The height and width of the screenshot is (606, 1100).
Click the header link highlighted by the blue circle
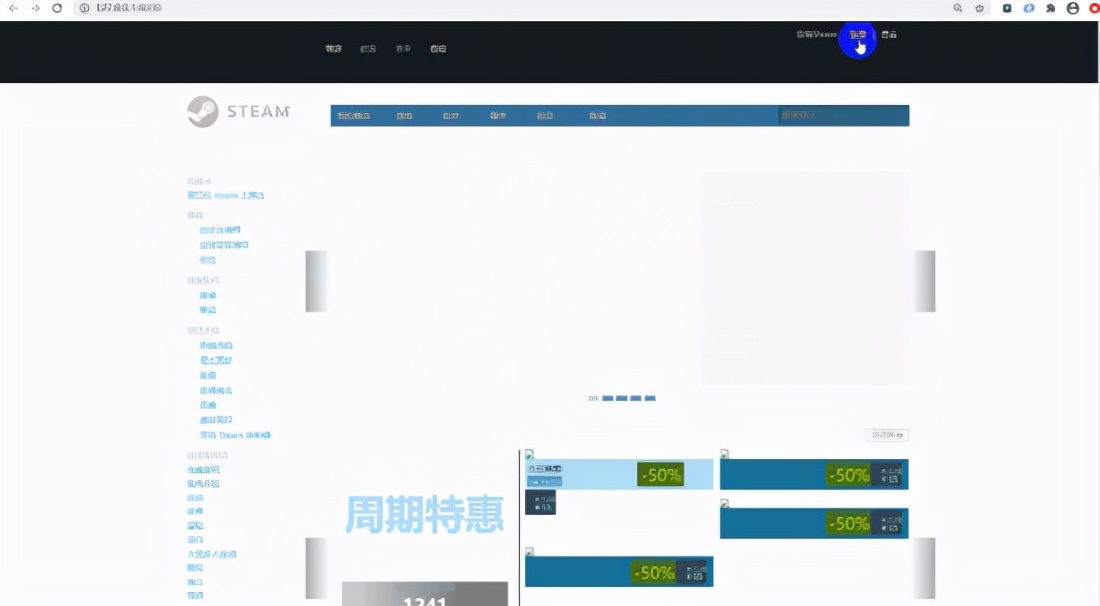click(857, 34)
